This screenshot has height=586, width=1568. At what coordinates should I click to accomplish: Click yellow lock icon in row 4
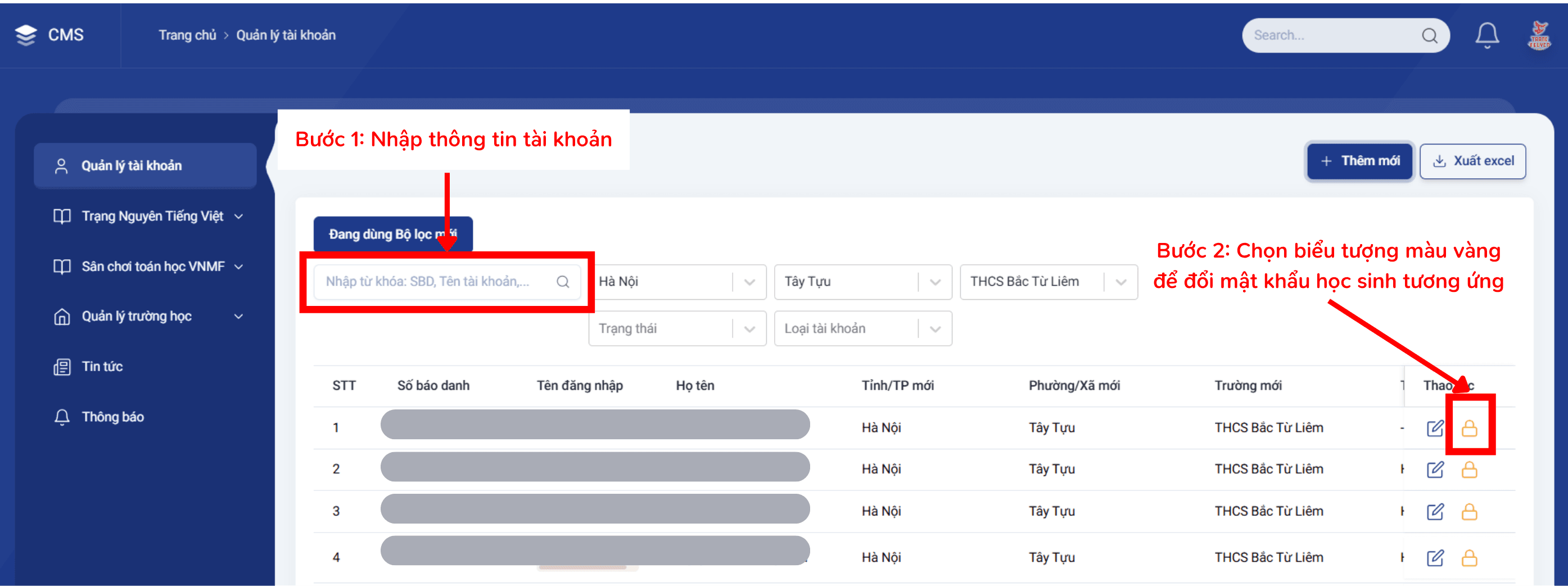point(1469,558)
